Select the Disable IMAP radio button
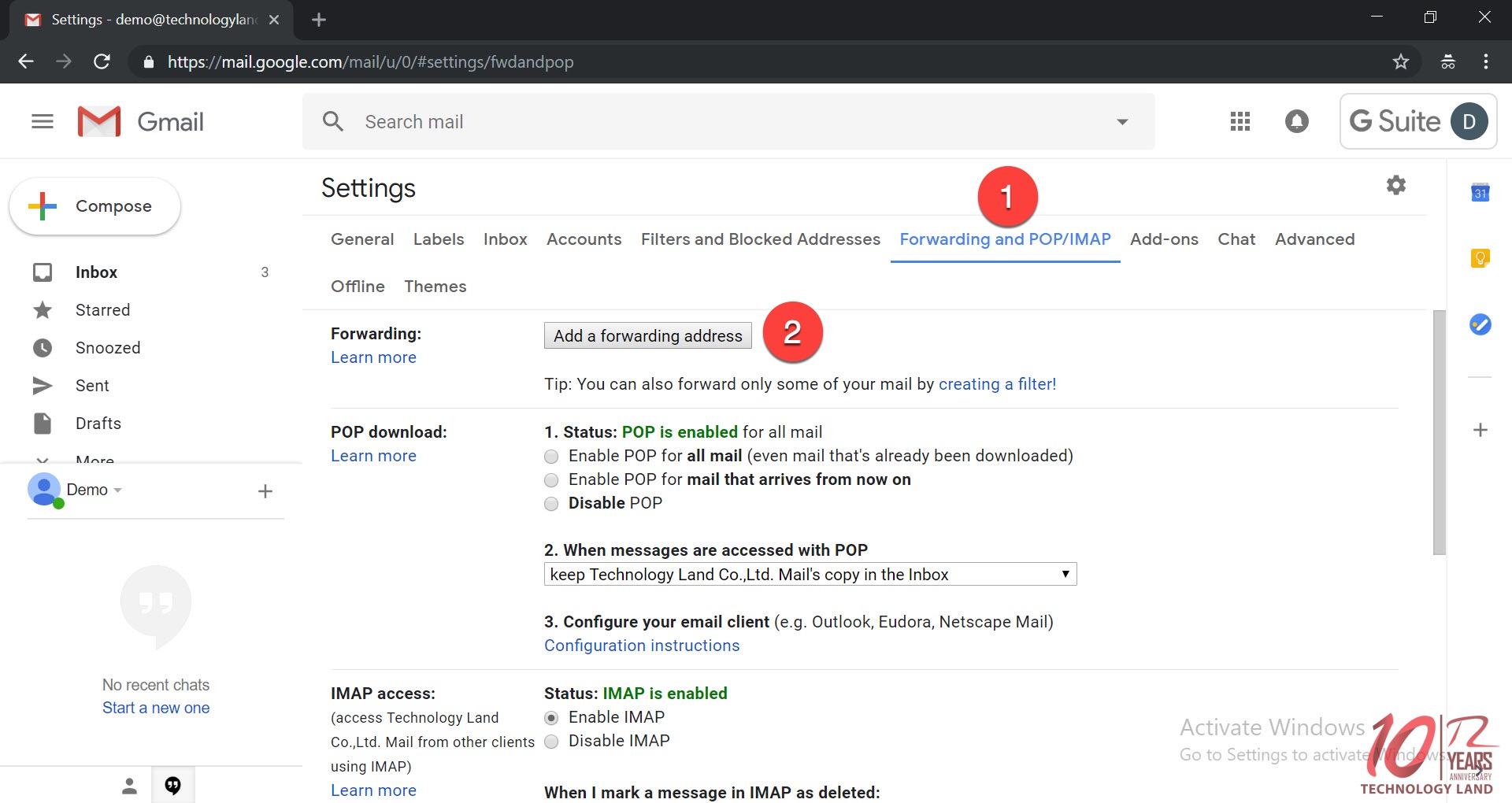1512x803 pixels. coord(551,742)
